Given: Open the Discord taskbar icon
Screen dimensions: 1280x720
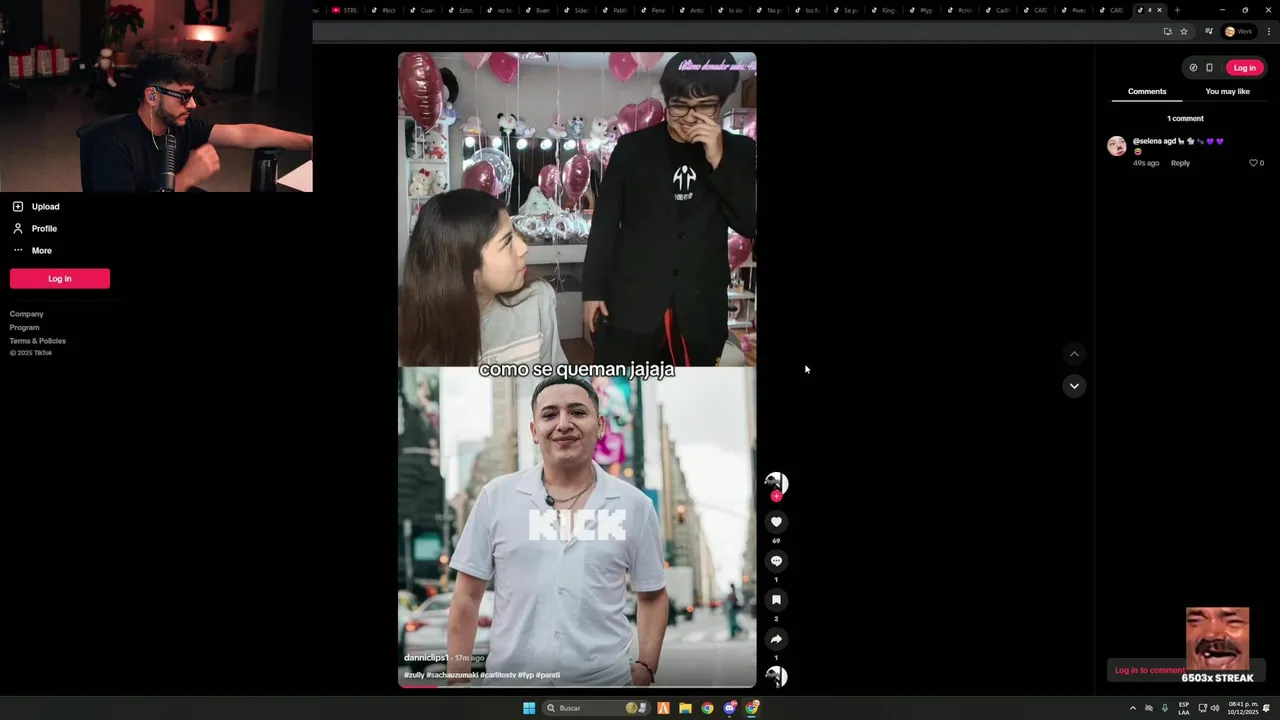Looking at the screenshot, I should point(730,708).
